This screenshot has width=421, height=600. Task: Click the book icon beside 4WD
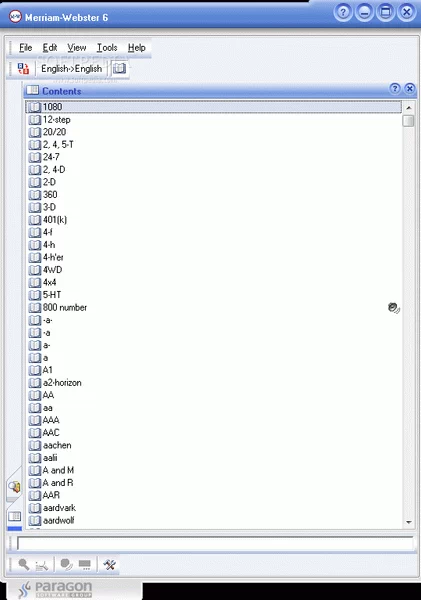click(x=35, y=270)
